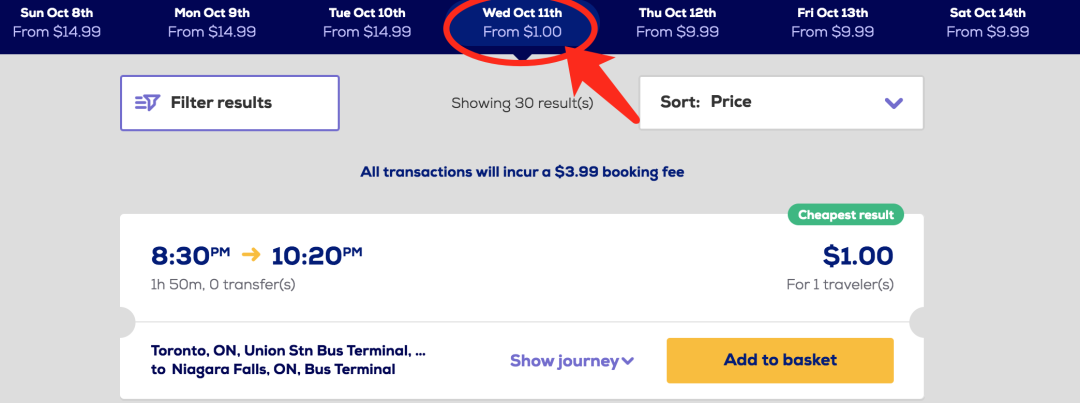The width and height of the screenshot is (1080, 403).
Task: Select the Sun Oct 8th date tab
Action: [x=56, y=22]
